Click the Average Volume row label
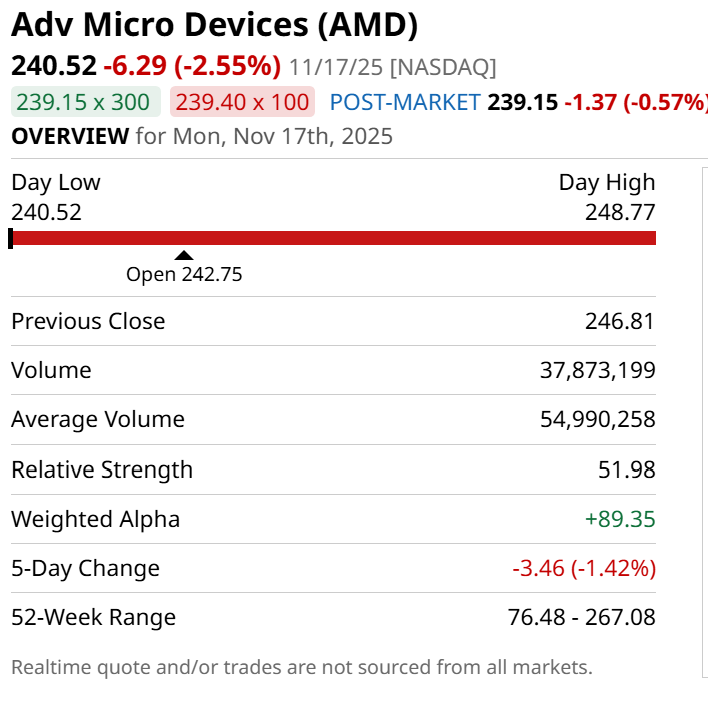 click(x=98, y=420)
